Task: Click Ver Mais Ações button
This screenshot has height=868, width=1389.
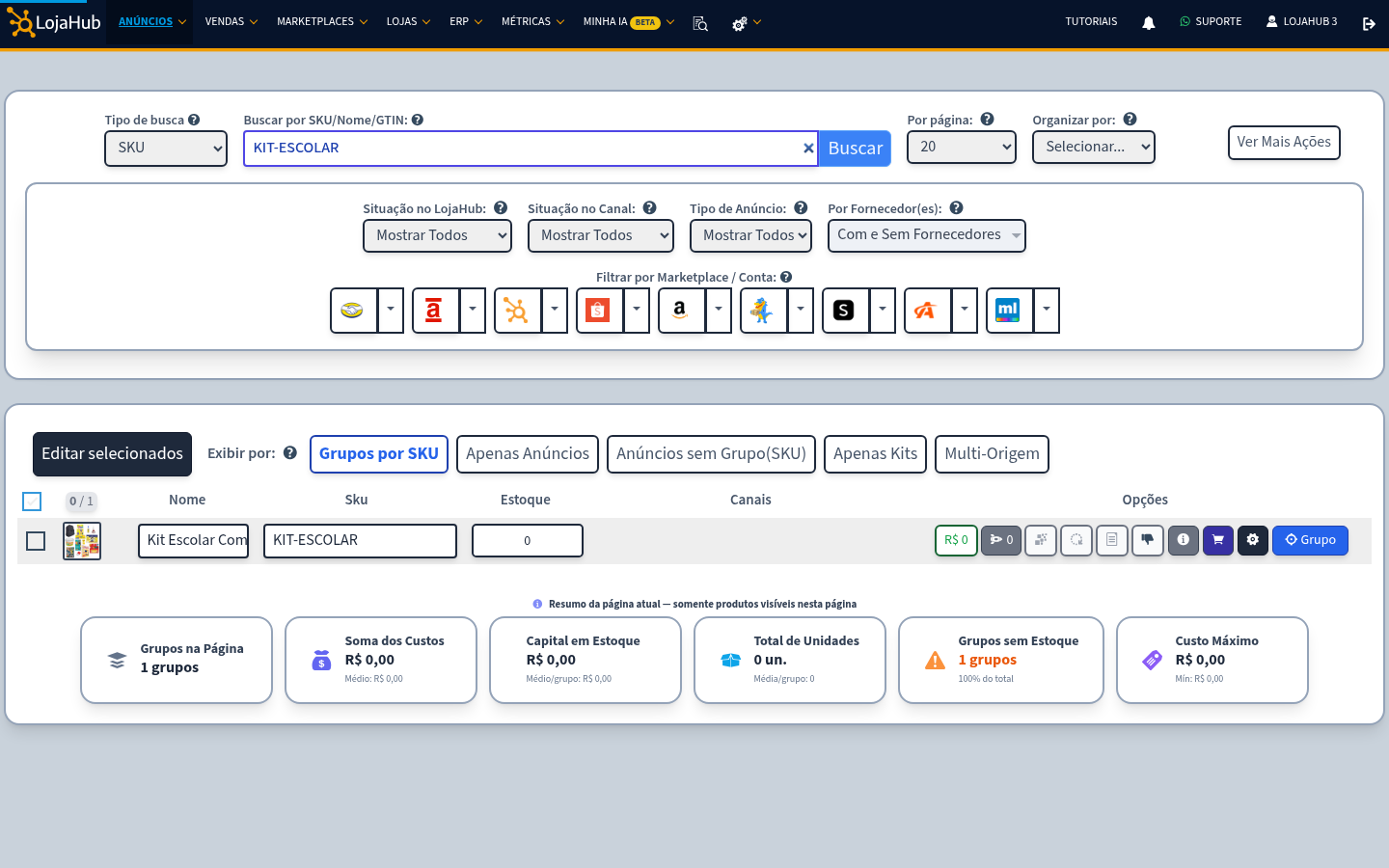Action: coord(1284,143)
